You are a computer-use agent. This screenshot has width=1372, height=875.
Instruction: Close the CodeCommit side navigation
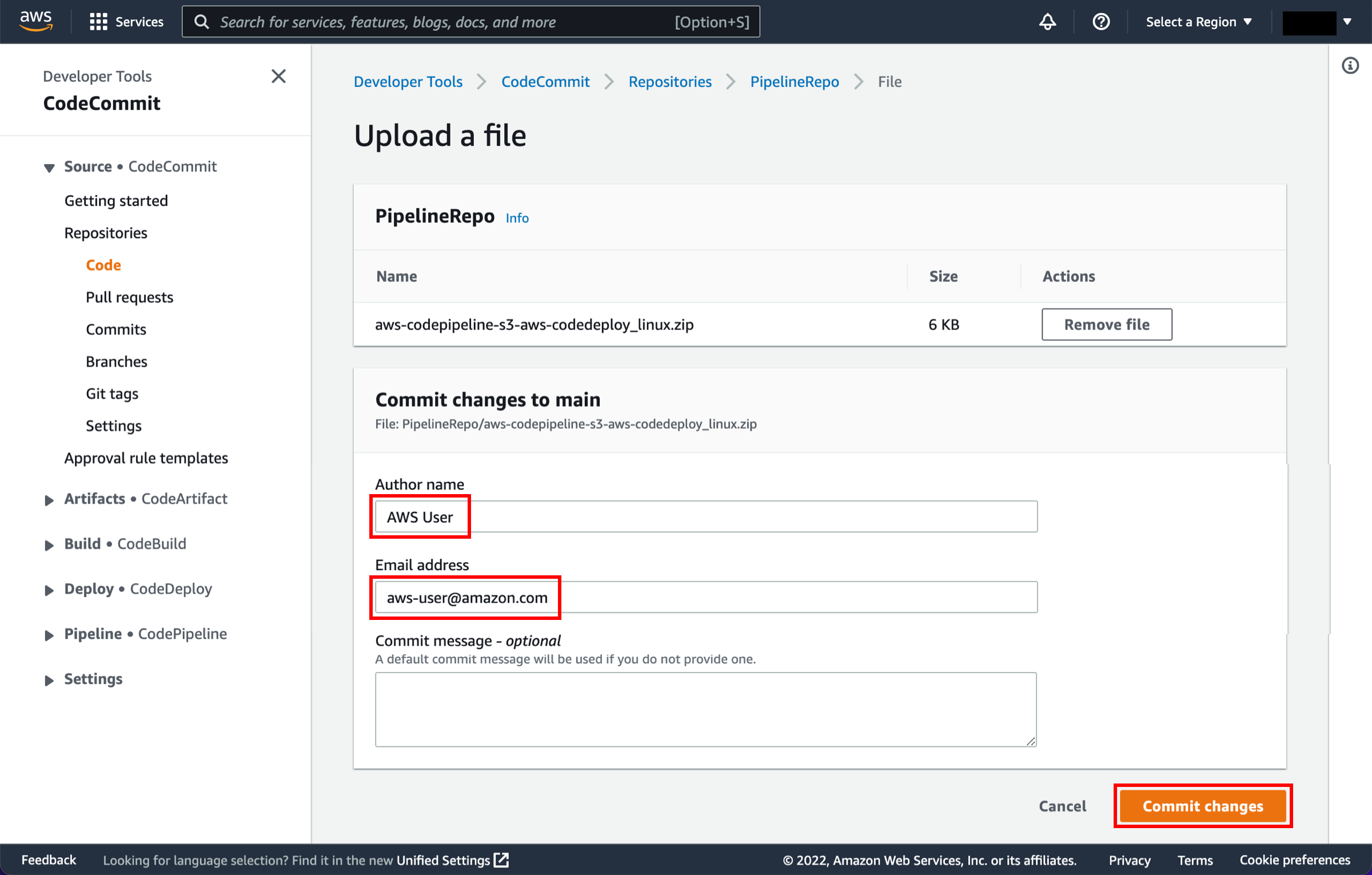278,76
